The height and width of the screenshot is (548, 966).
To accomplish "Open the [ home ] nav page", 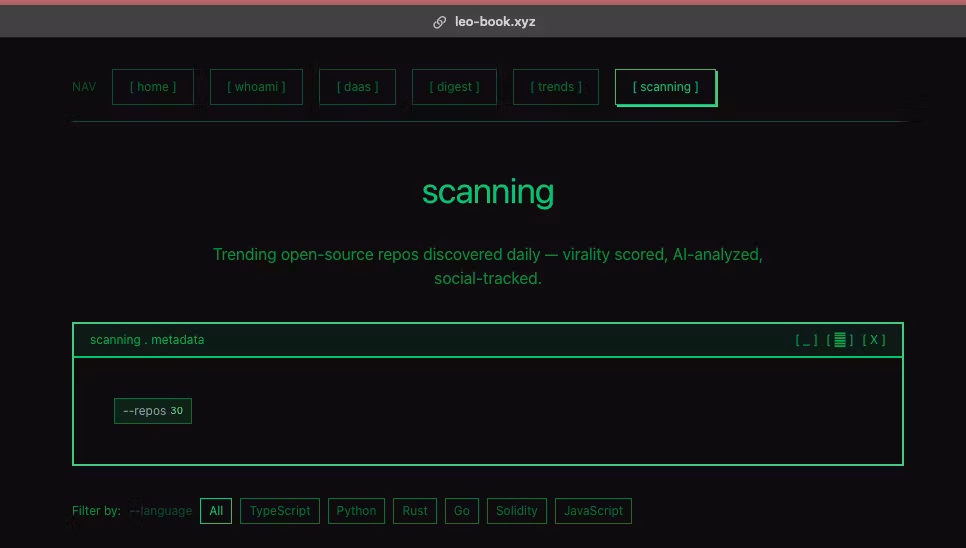I will tap(153, 87).
